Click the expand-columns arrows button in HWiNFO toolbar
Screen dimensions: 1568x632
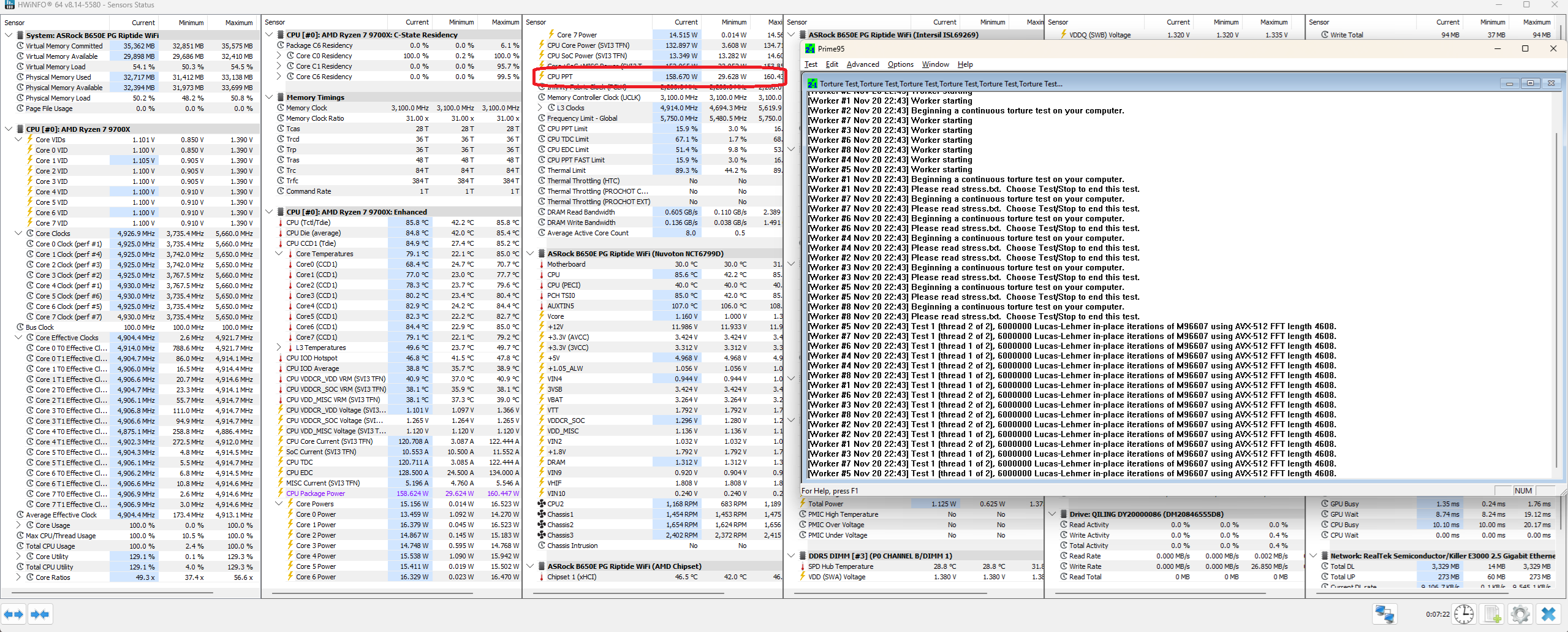[13, 614]
